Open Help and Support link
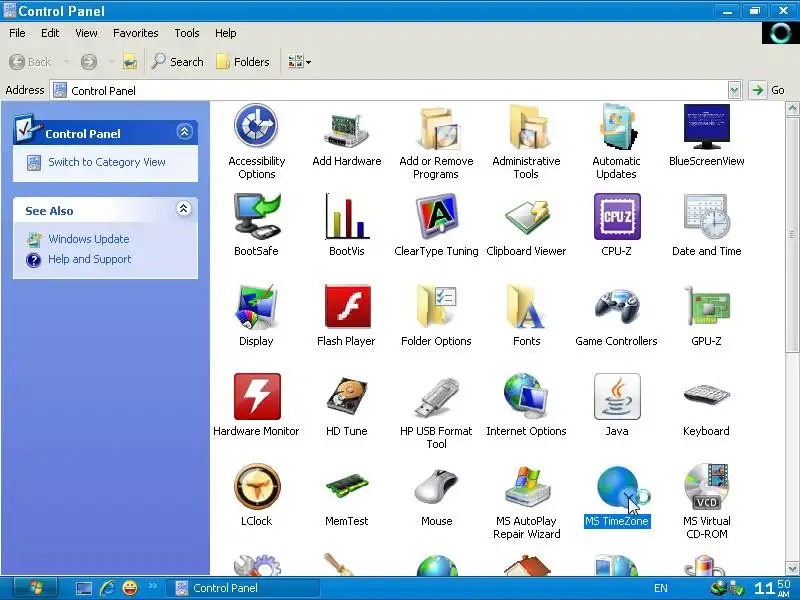Image resolution: width=800 pixels, height=600 pixels. pyautogui.click(x=89, y=259)
